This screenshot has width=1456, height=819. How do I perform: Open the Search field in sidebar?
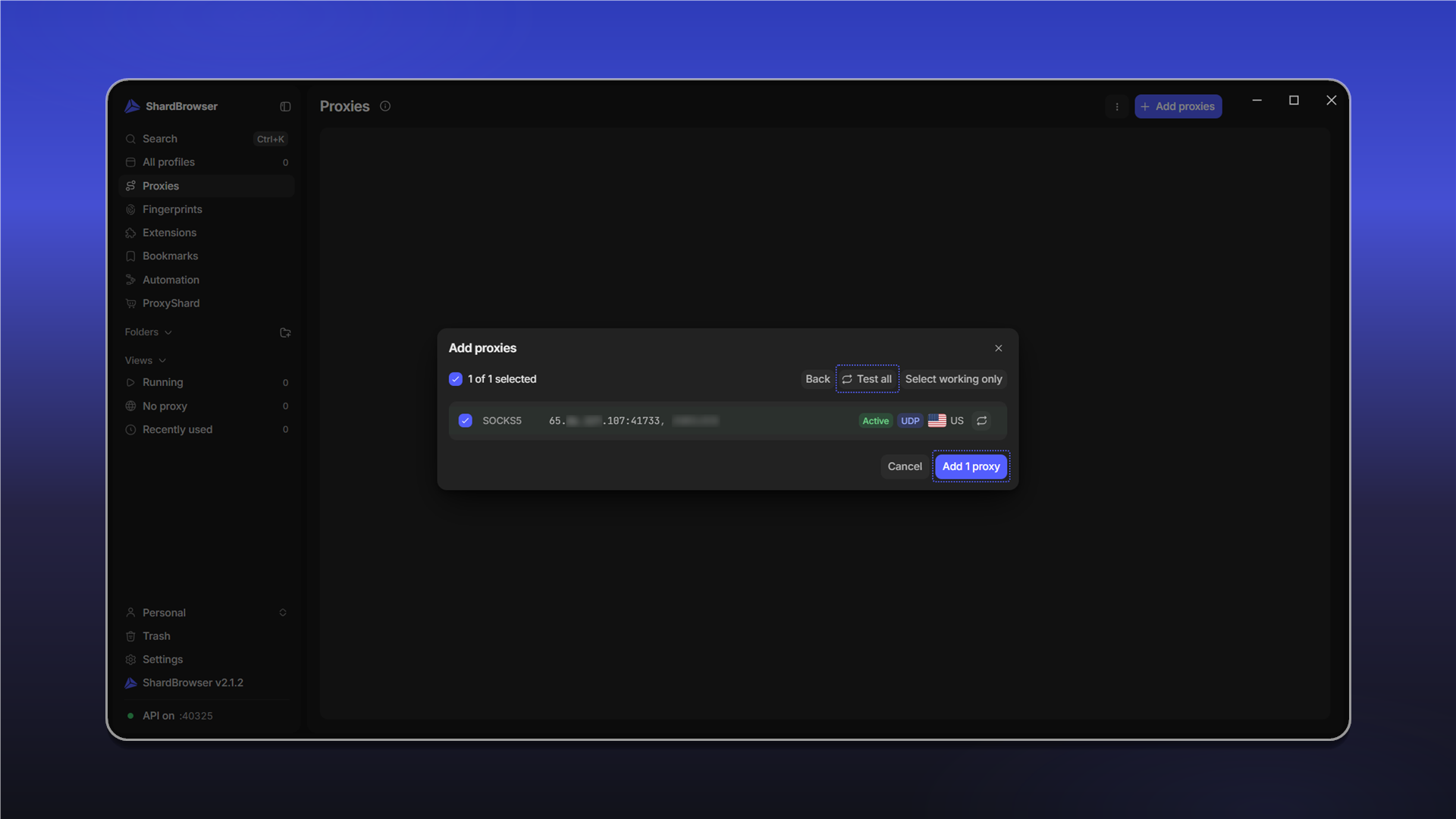point(206,139)
